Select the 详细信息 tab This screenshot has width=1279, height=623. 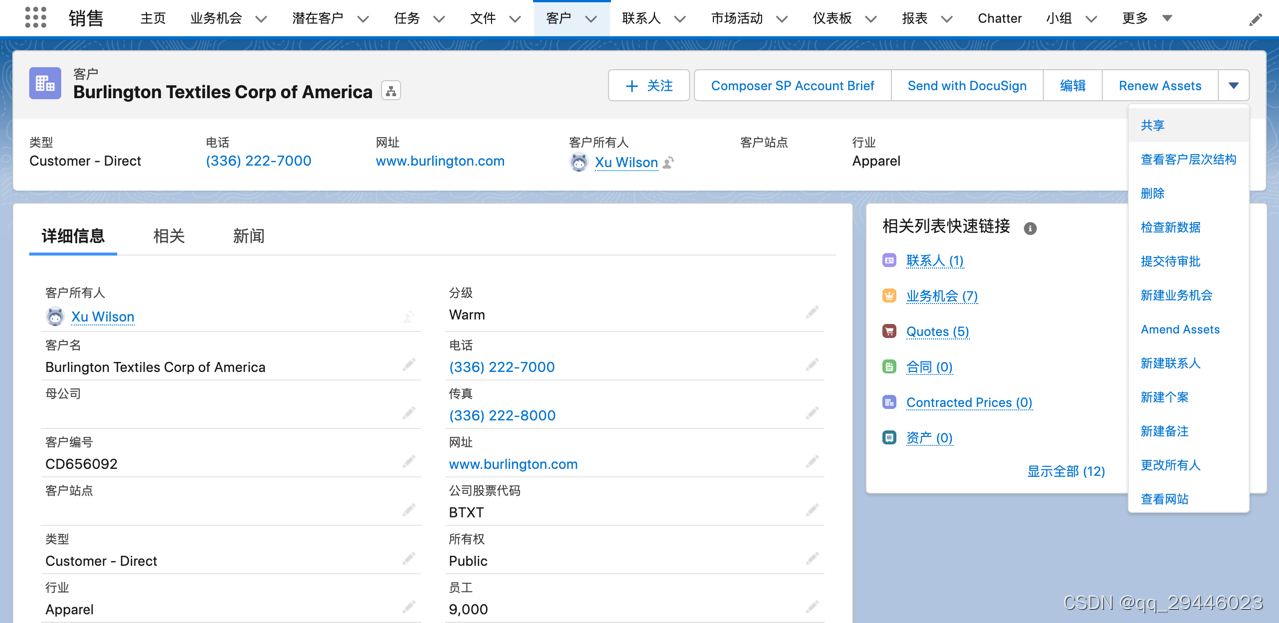(x=73, y=236)
